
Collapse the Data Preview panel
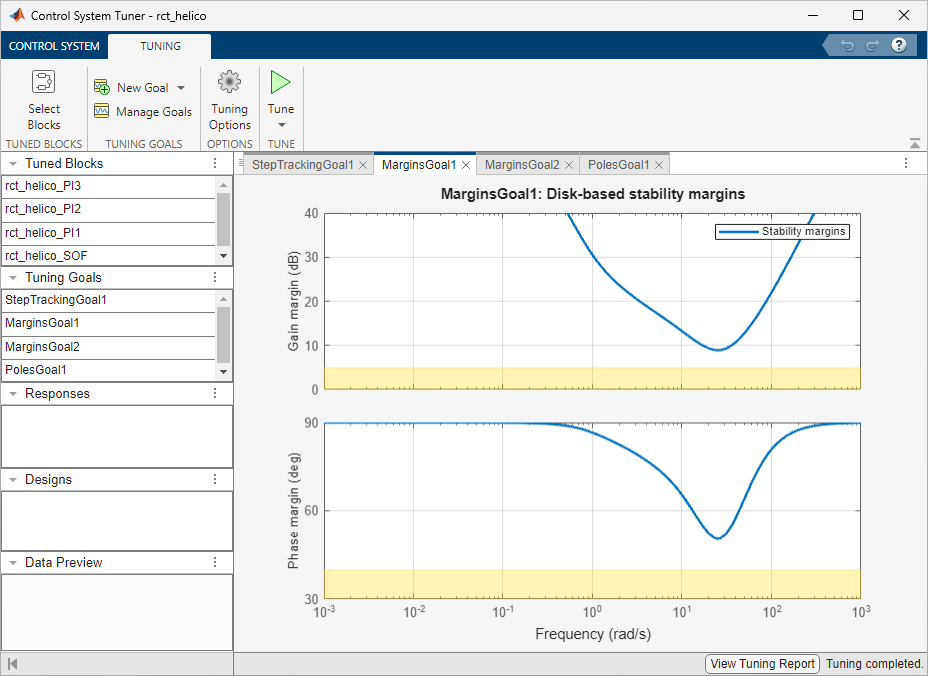[x=14, y=563]
